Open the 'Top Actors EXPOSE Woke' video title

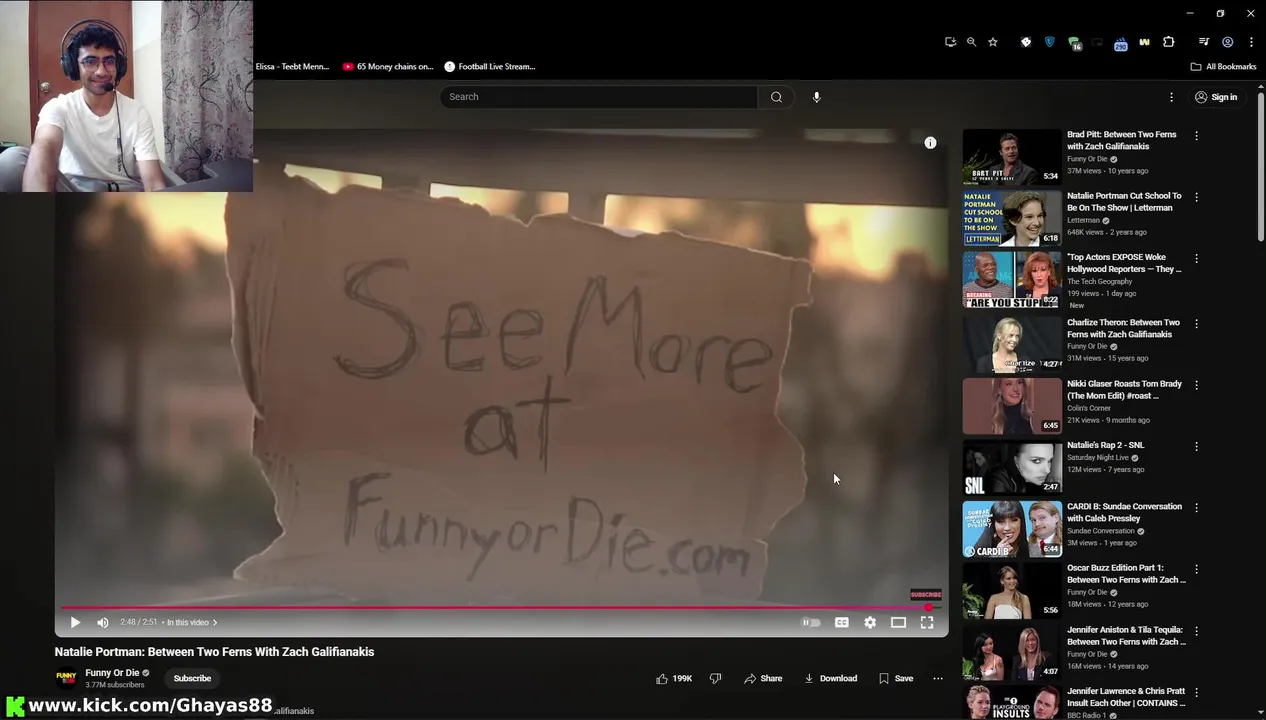tap(1124, 263)
